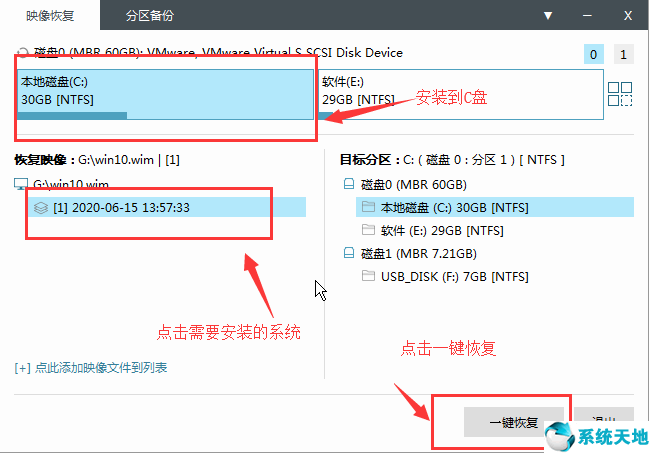The width and height of the screenshot is (649, 453).
Task: Open the 分区备份 tab
Action: 149,16
